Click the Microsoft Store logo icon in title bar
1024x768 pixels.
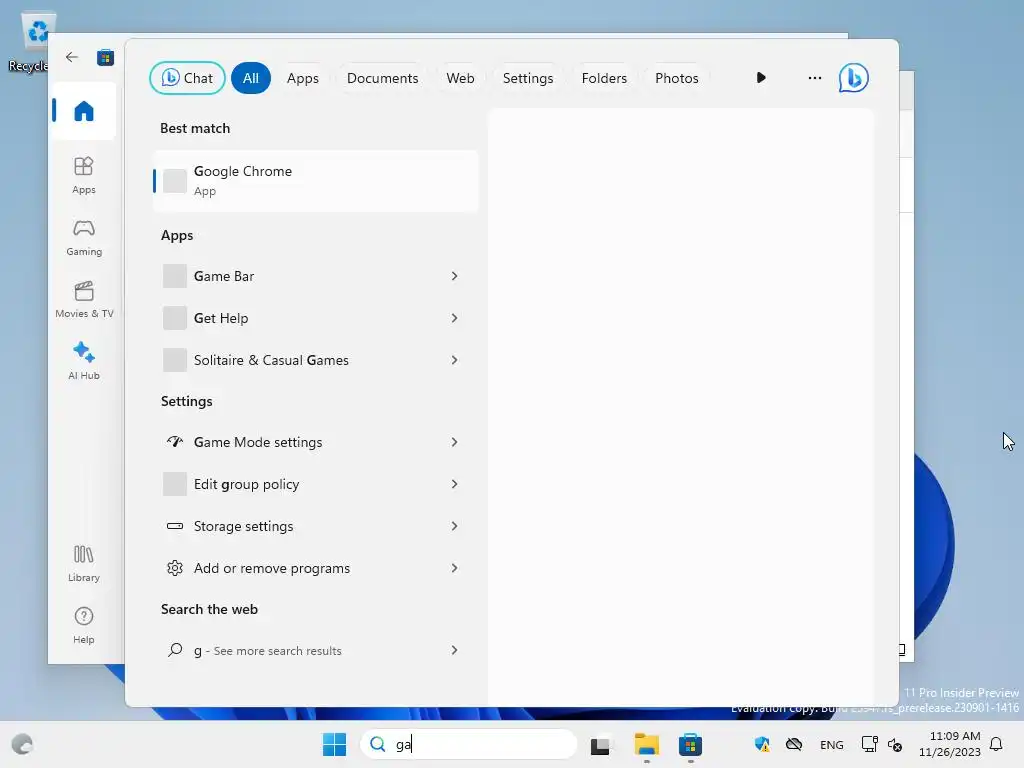click(x=105, y=57)
